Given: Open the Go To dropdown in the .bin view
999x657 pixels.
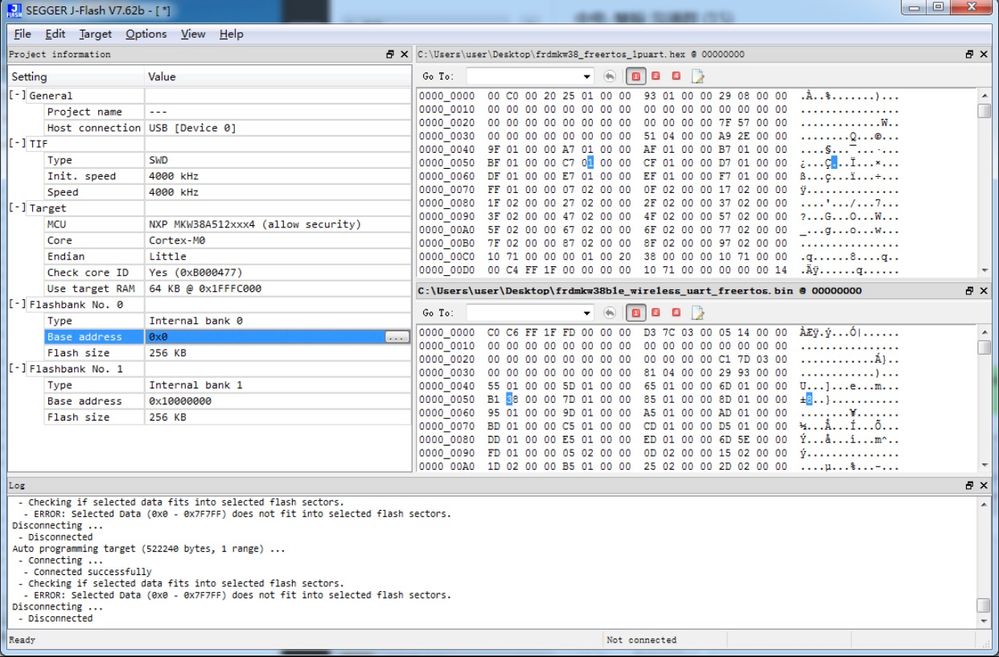Looking at the screenshot, I should (x=586, y=313).
